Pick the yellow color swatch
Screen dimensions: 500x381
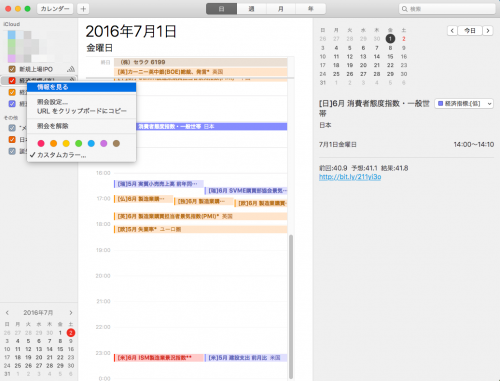(x=66, y=143)
